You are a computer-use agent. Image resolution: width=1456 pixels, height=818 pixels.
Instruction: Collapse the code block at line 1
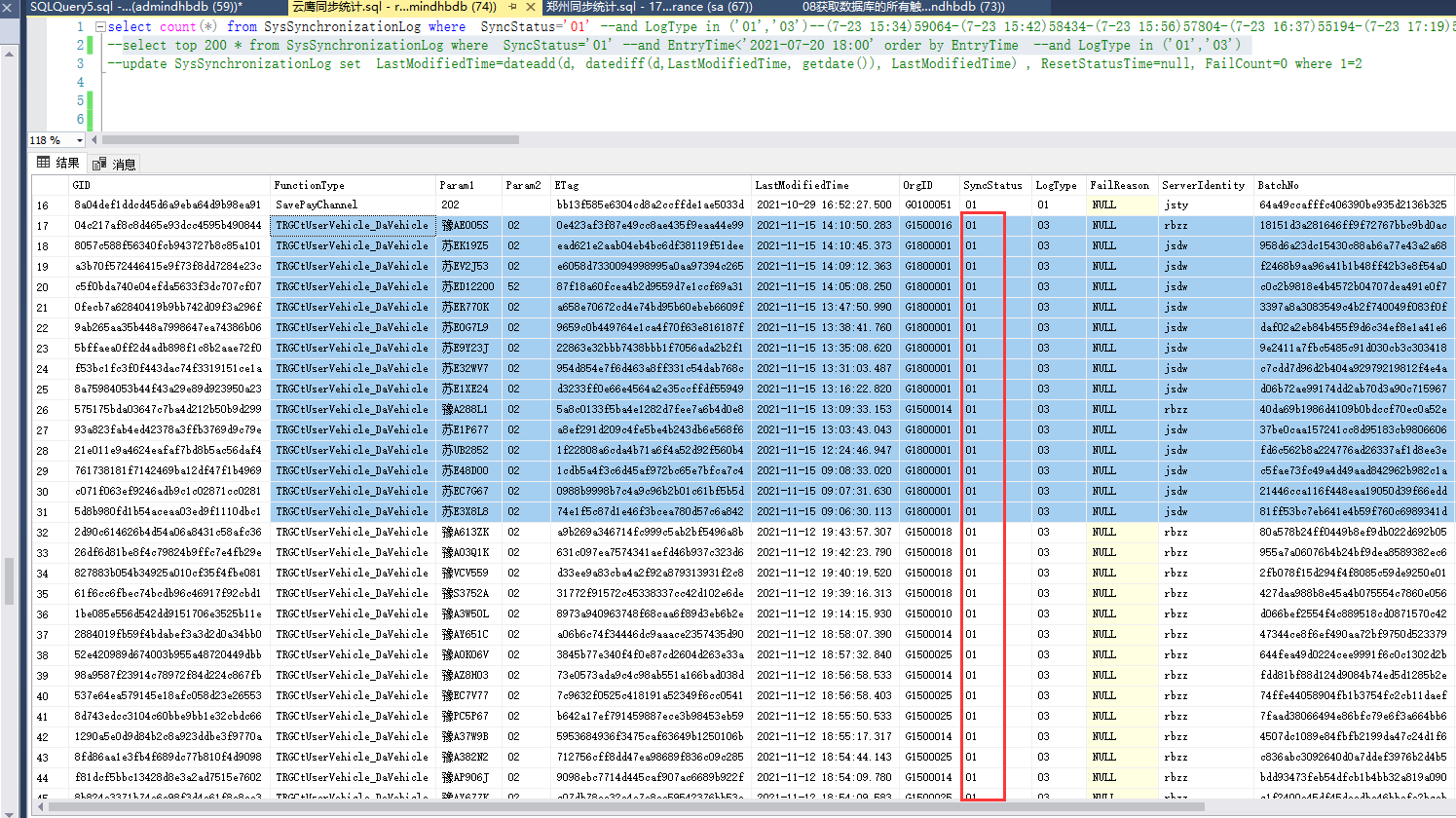coord(100,27)
